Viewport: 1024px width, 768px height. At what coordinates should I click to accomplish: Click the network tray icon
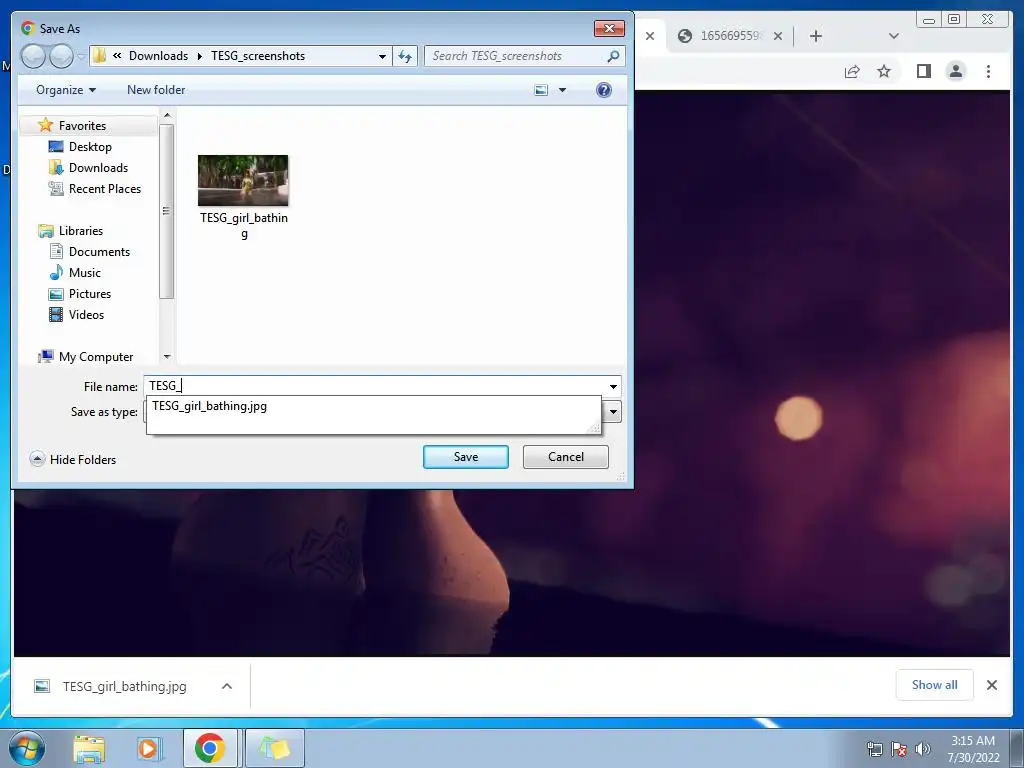(x=874, y=749)
